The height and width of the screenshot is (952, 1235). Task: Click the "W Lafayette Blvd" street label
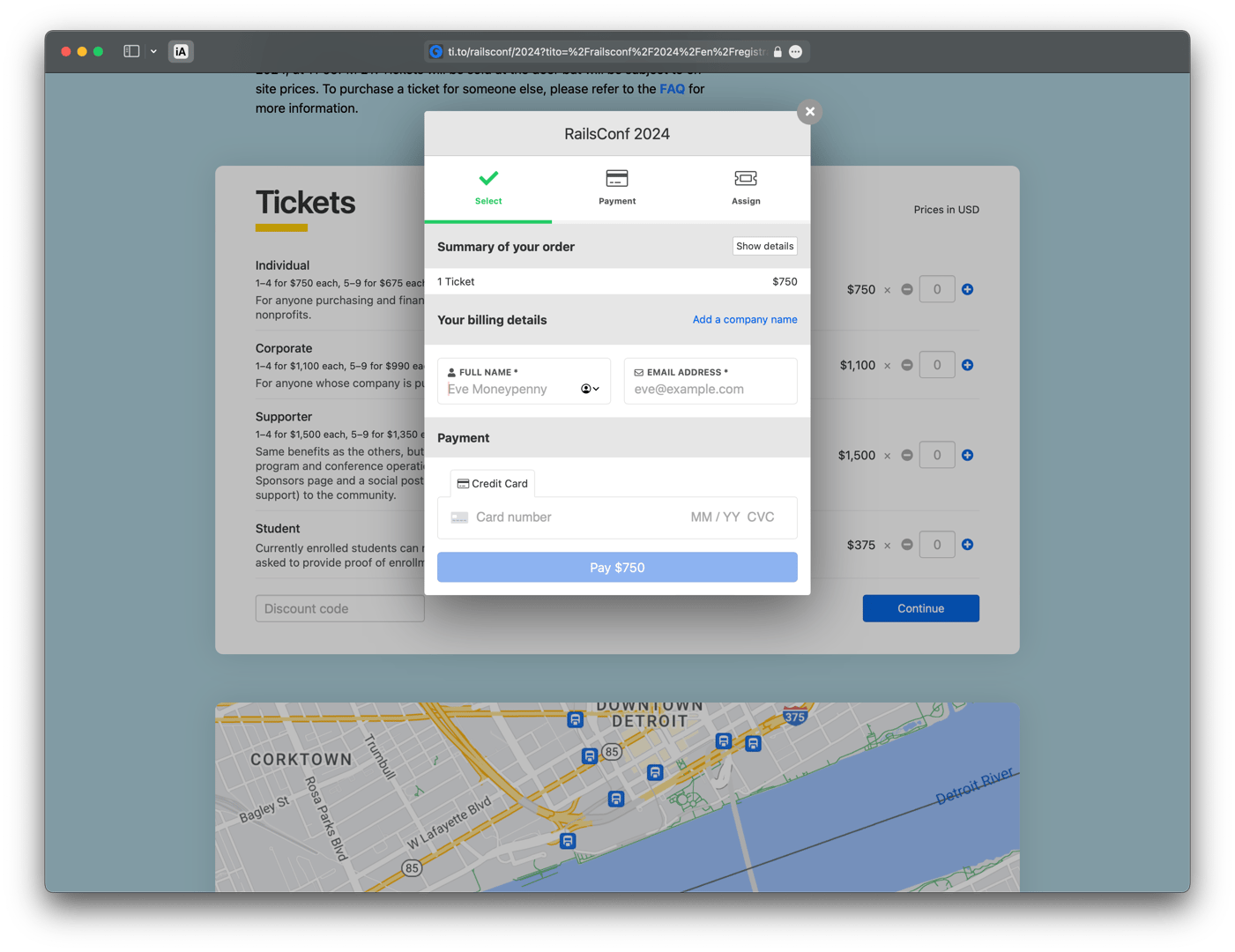(x=449, y=823)
